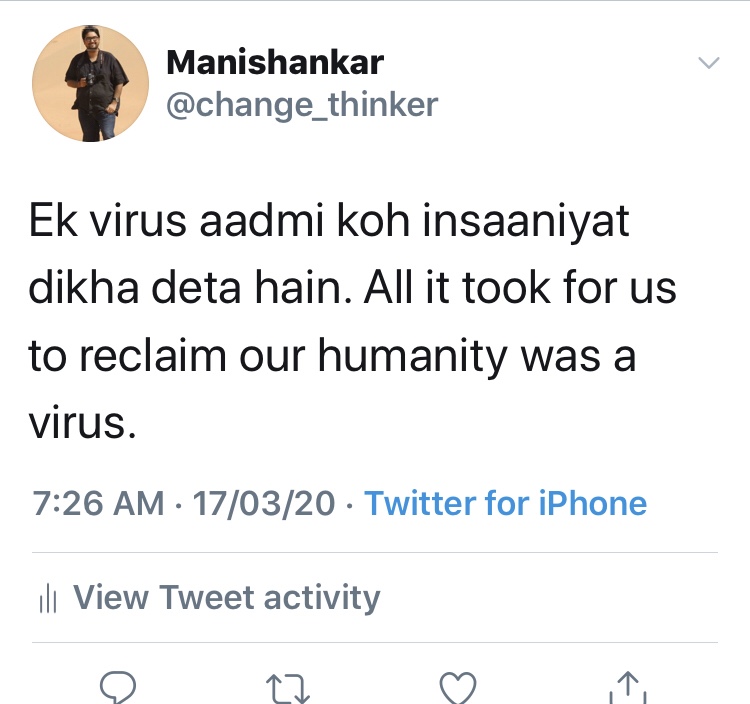
Task: Expand the tweet options chevron
Action: tap(708, 64)
